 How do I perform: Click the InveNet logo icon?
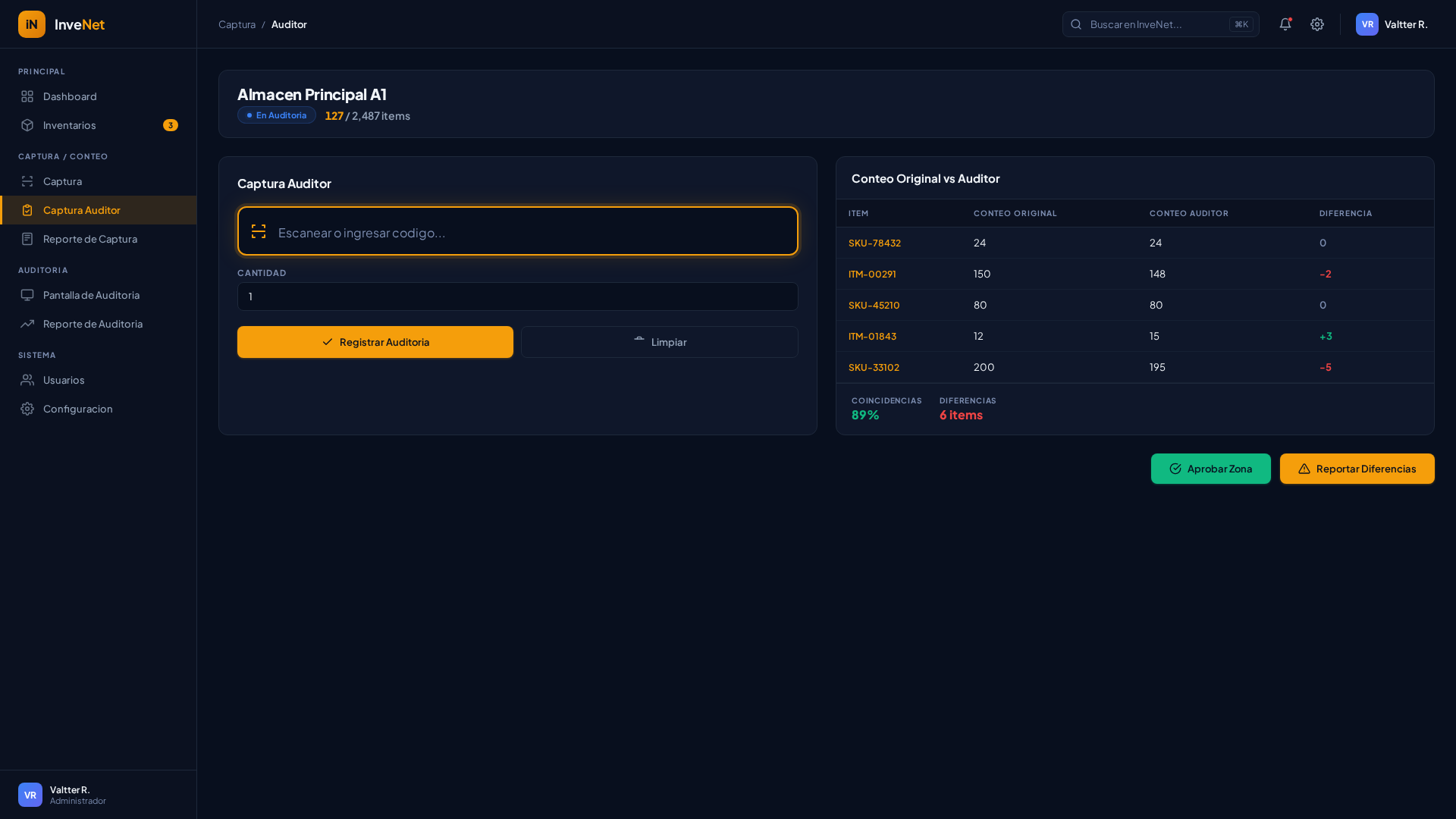pyautogui.click(x=32, y=24)
